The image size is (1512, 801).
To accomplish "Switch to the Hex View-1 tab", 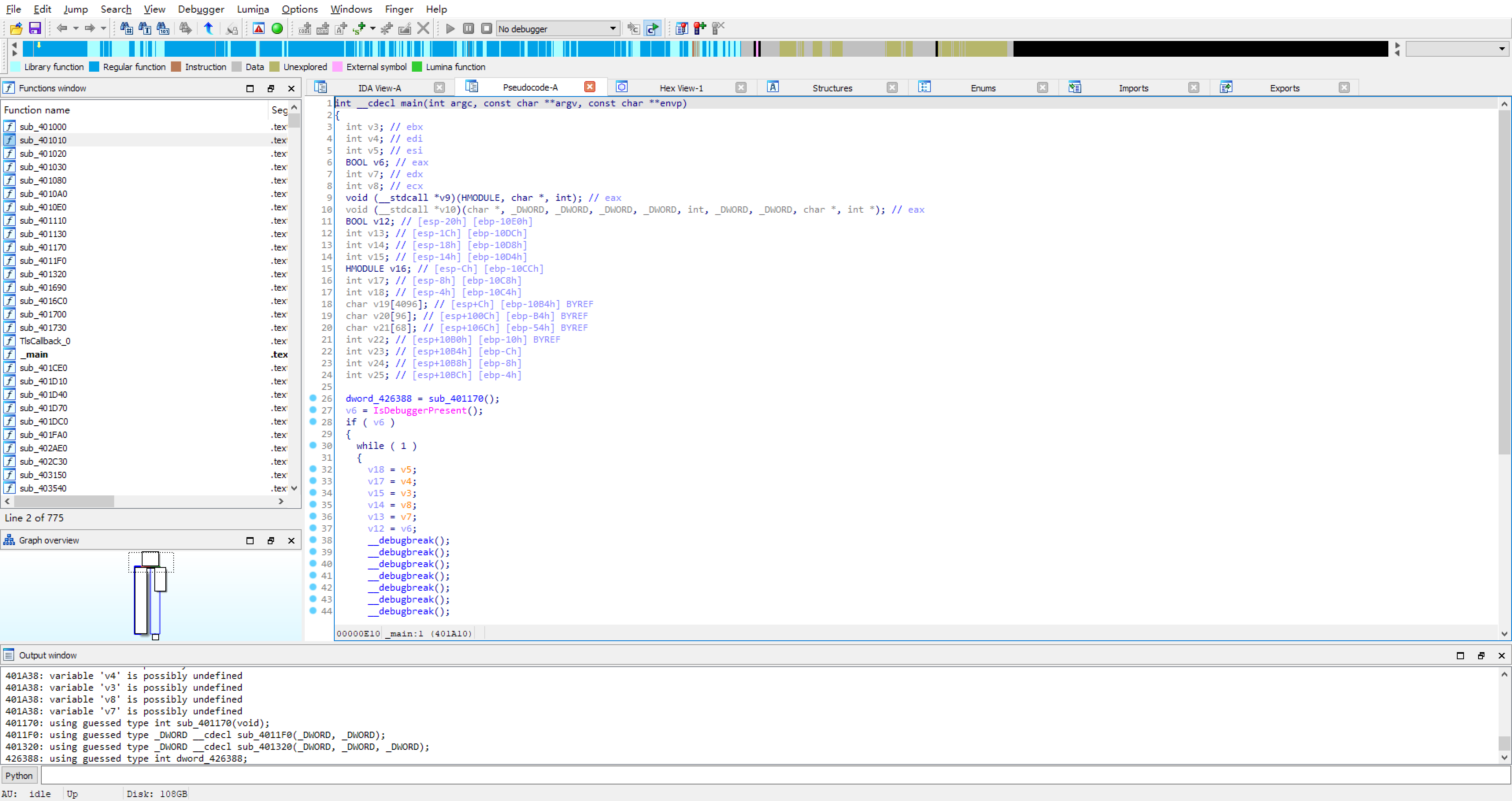I will click(x=681, y=88).
